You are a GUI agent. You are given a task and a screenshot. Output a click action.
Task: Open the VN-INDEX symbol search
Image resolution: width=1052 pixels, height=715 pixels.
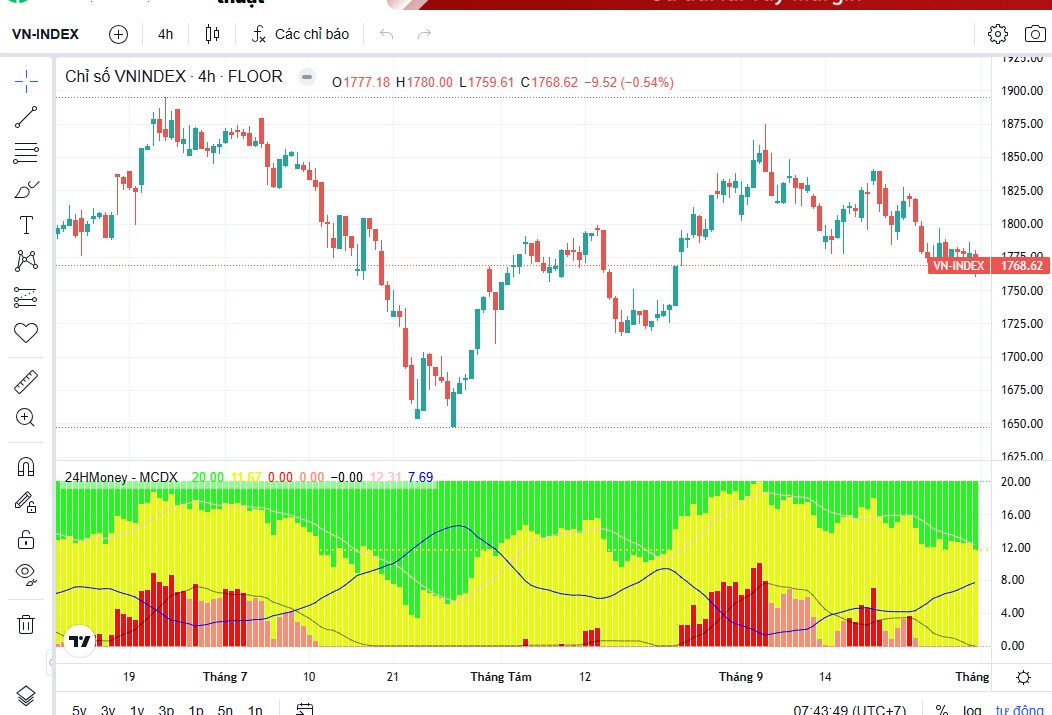point(46,34)
